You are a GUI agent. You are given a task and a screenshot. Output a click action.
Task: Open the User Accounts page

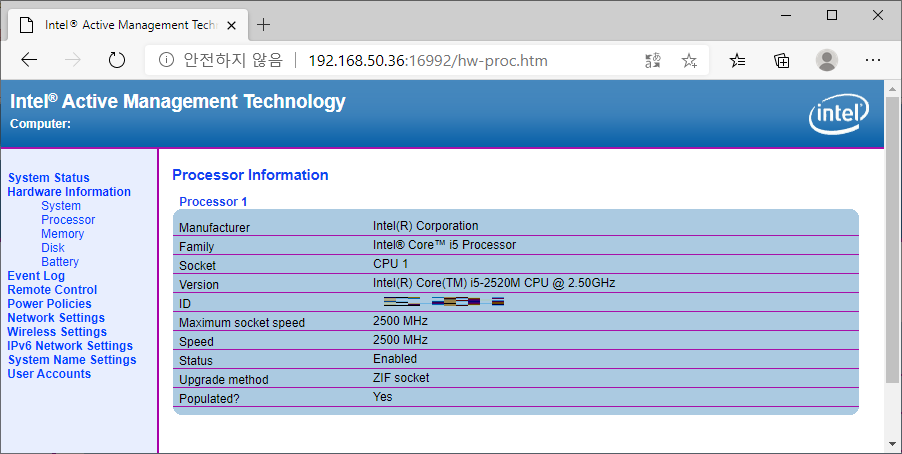click(49, 373)
